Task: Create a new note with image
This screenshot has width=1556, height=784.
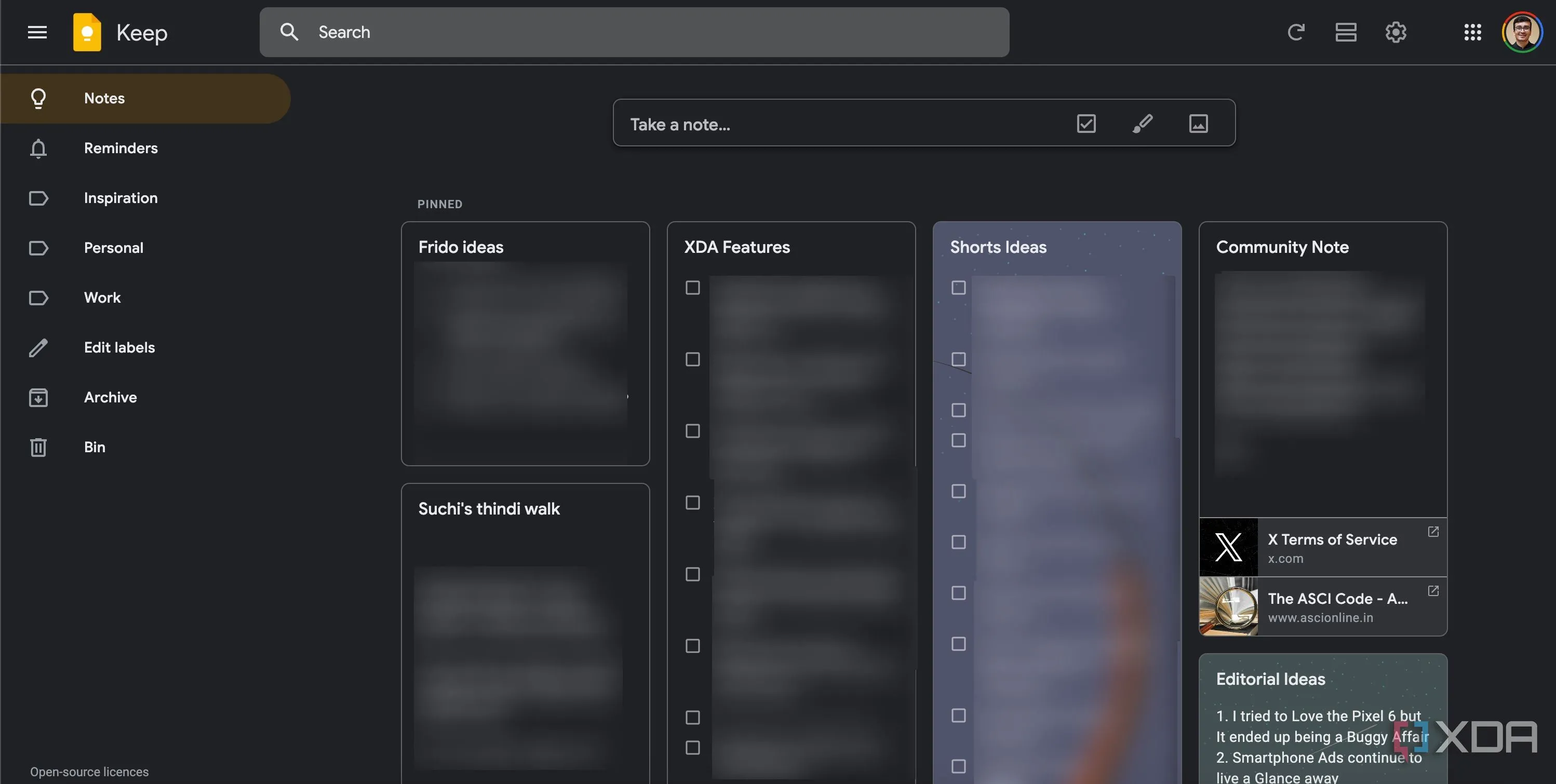Action: [x=1198, y=124]
